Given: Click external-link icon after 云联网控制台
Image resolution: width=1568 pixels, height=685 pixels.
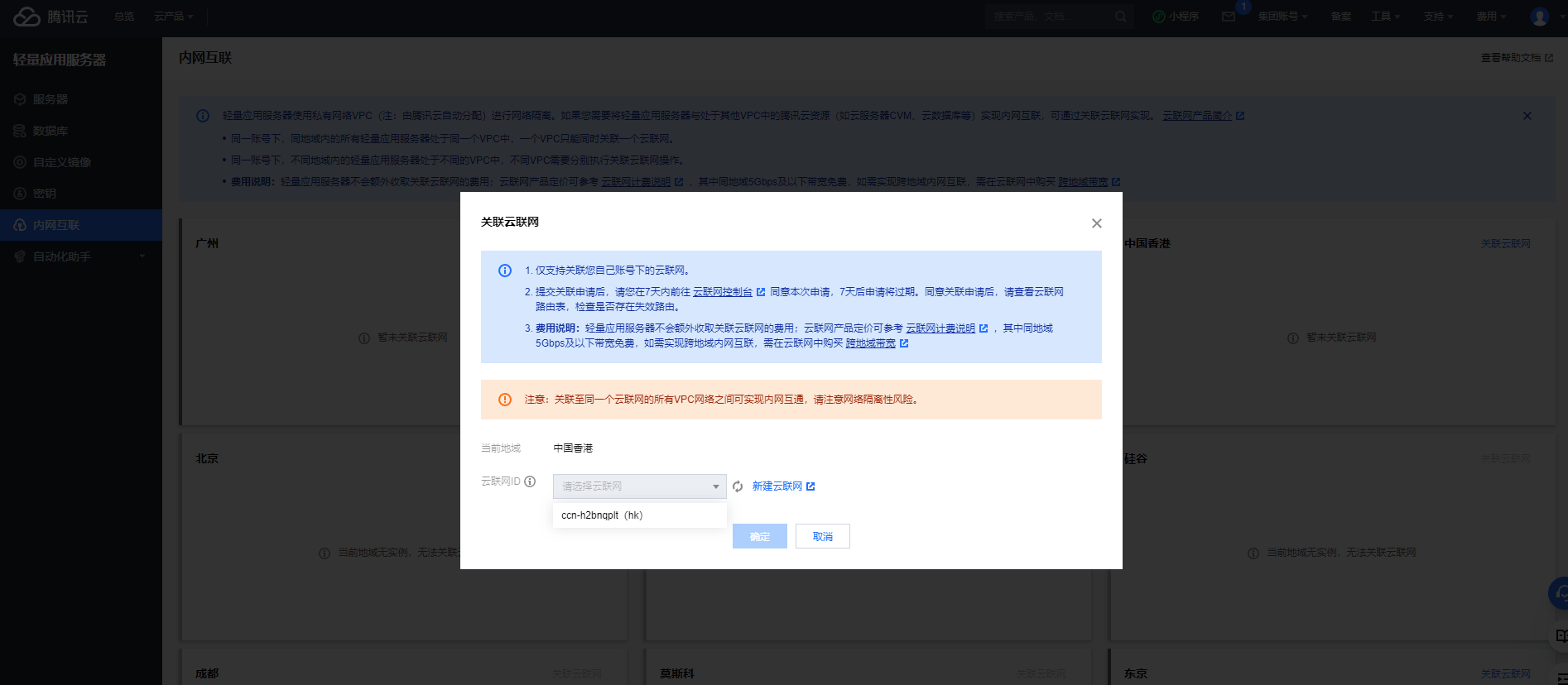Looking at the screenshot, I should point(761,292).
